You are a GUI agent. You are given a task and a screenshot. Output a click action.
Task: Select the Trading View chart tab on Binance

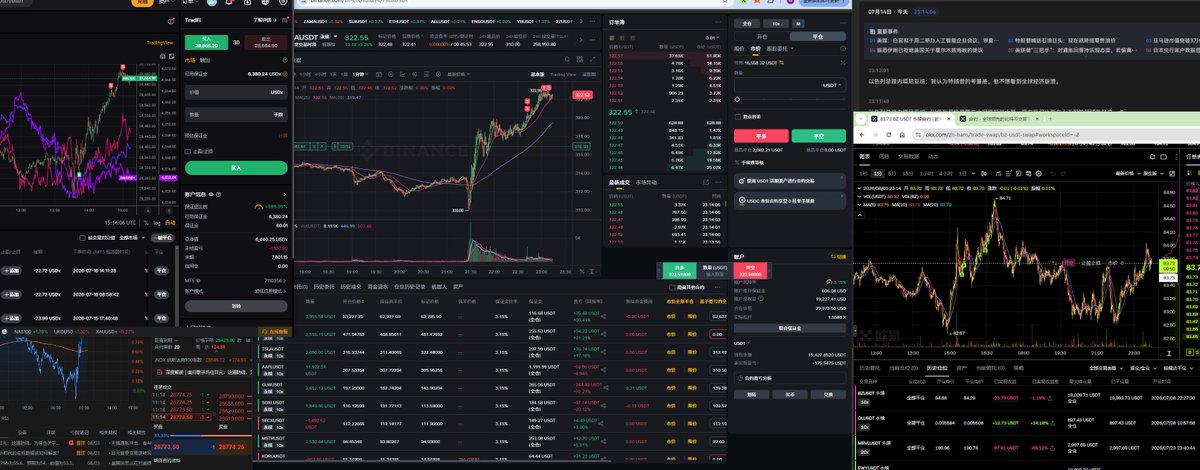(563, 74)
